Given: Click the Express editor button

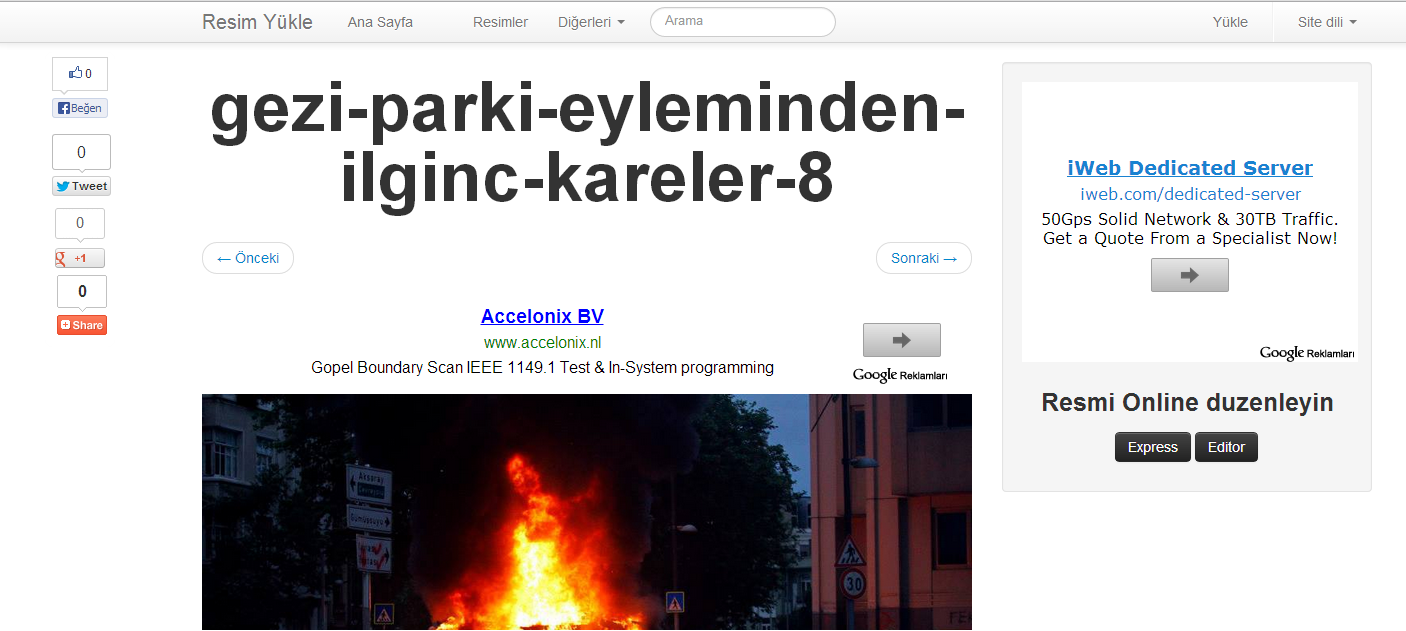Looking at the screenshot, I should coord(1153,447).
